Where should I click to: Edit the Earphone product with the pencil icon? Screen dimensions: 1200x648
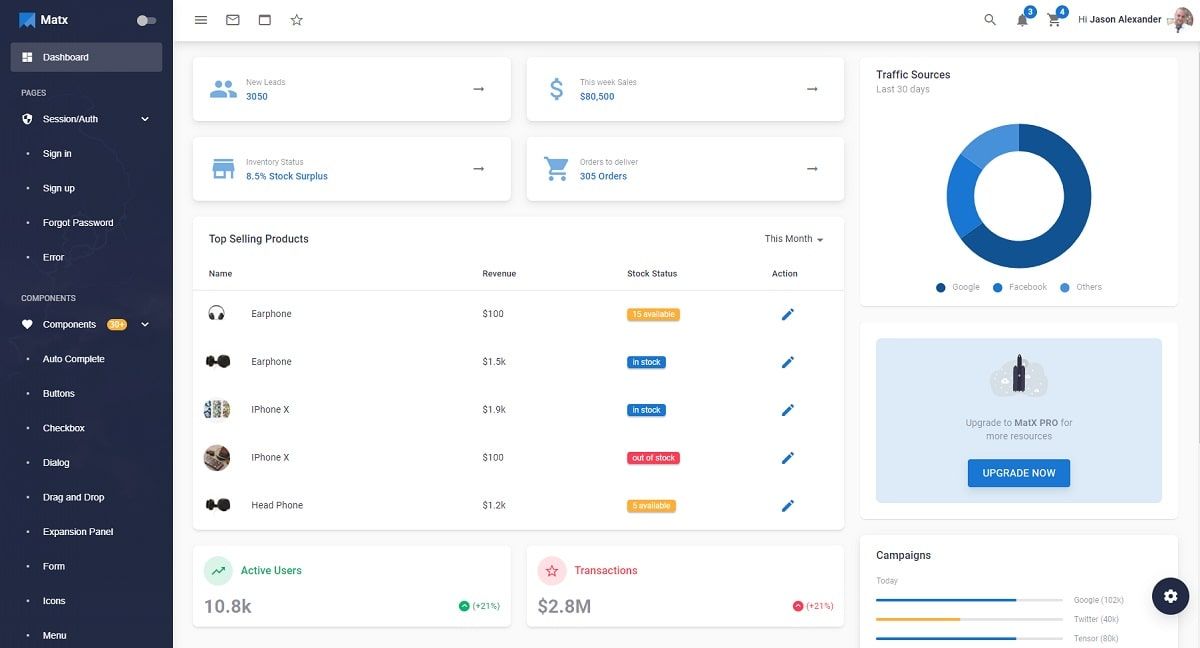coord(787,313)
